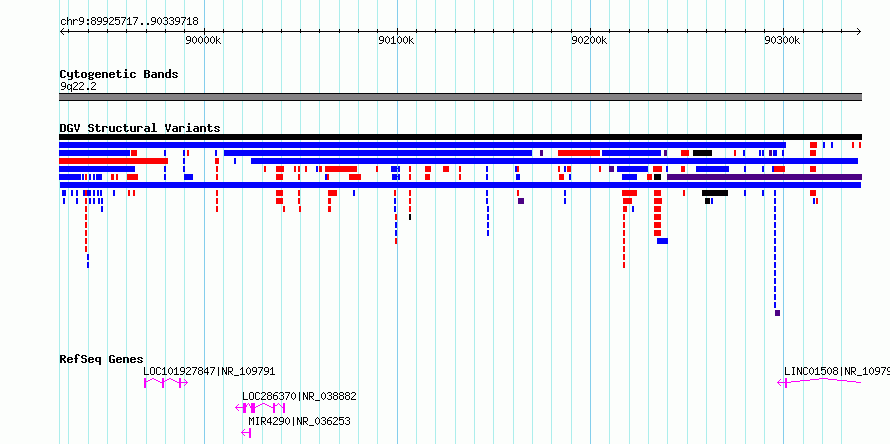Select the LOC286370 gene exon glyph

click(x=260, y=408)
